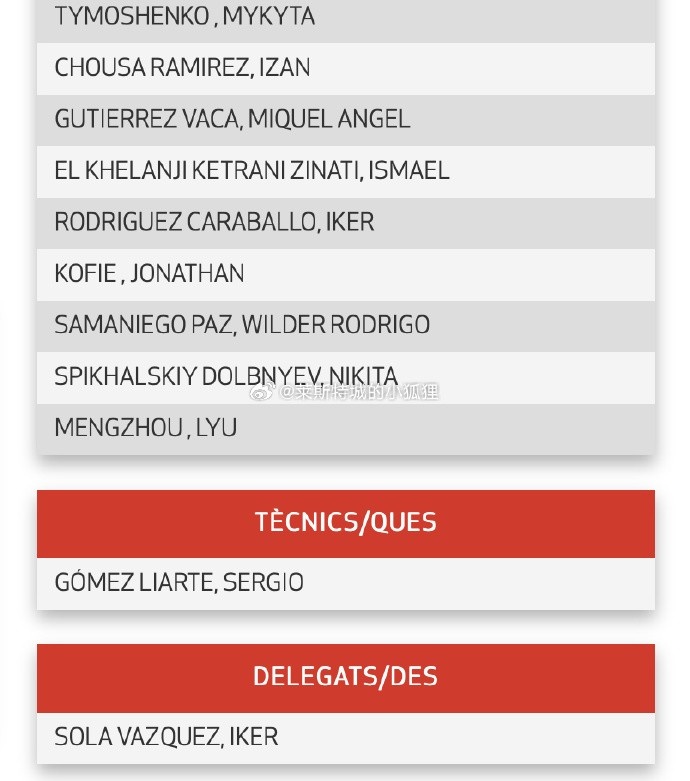Tap the surname RODRIGUEZ CARABALLO
The image size is (690, 781).
186,222
